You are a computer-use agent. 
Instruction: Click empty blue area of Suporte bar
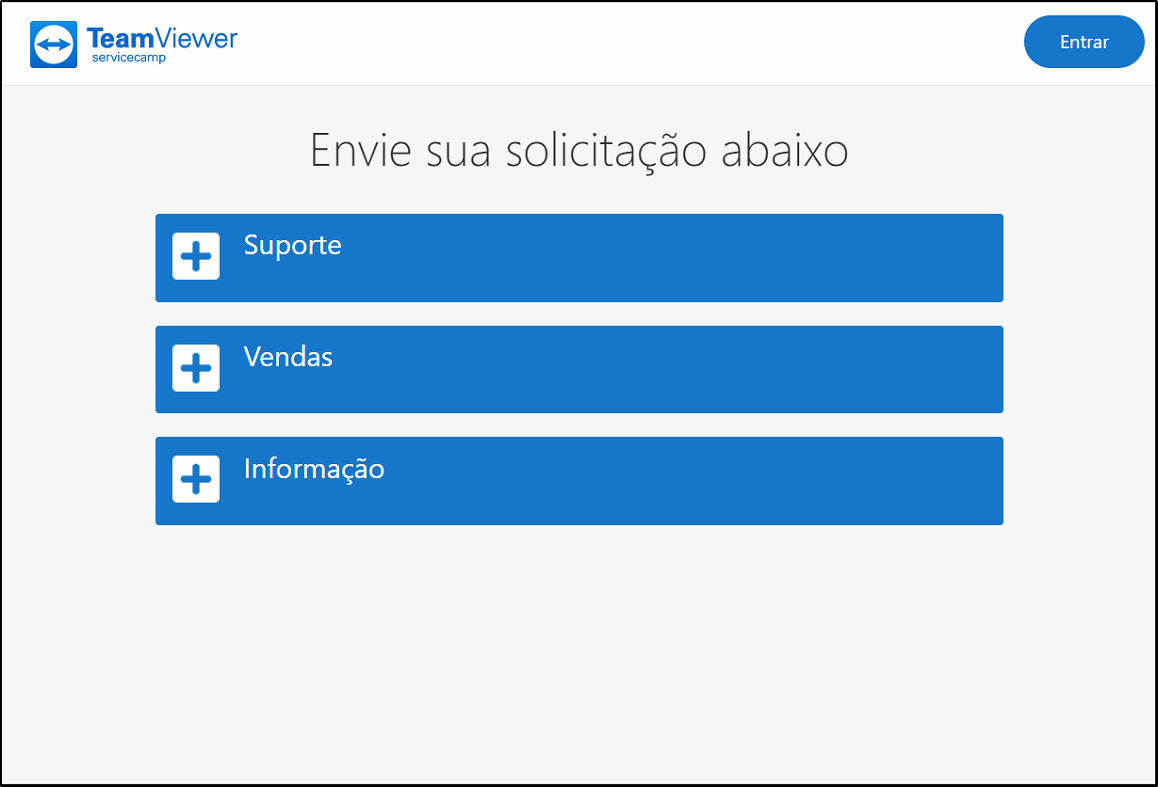point(665,258)
